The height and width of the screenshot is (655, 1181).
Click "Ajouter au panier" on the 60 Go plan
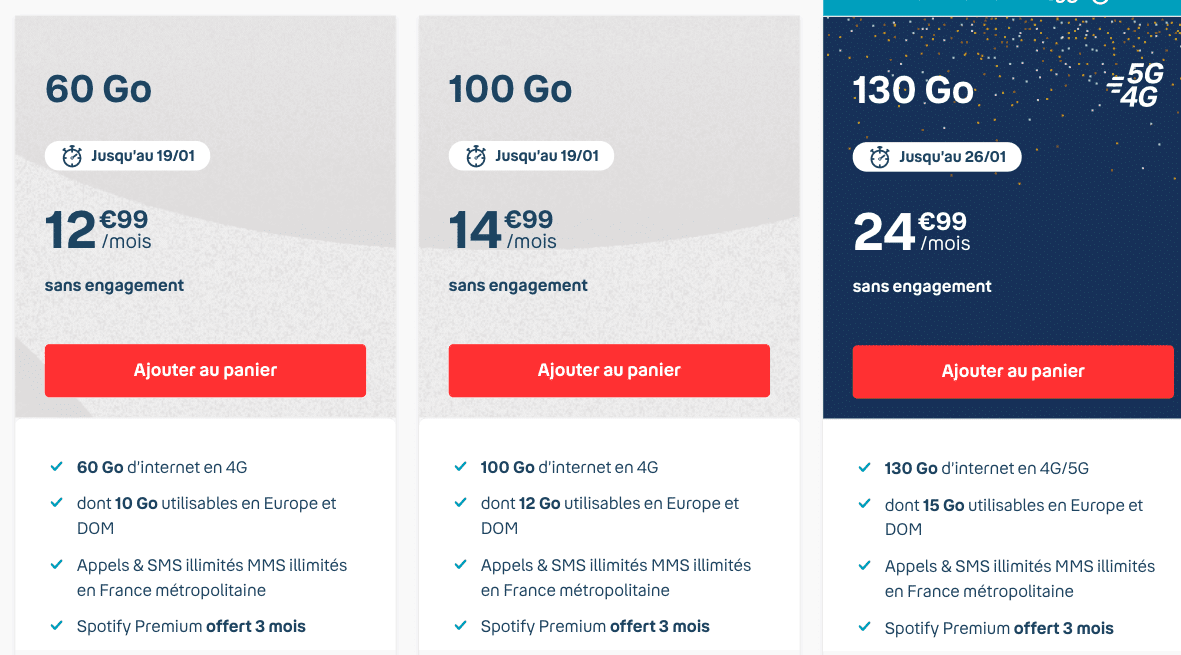coord(205,370)
